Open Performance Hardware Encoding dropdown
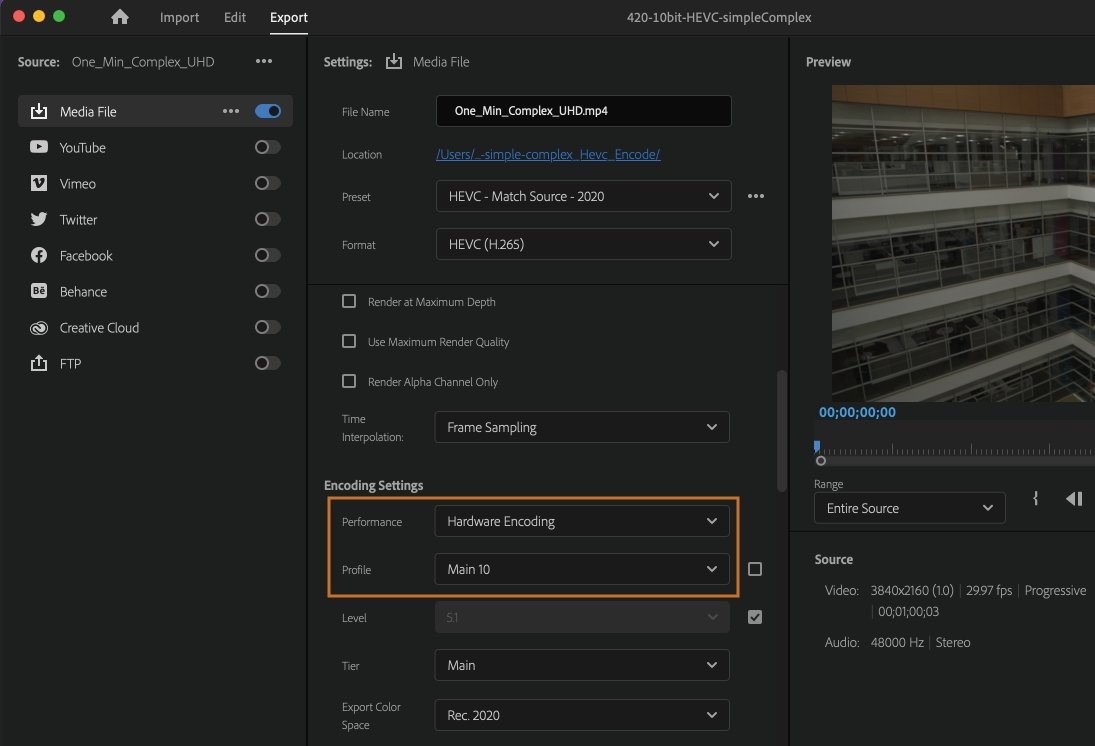The image size is (1095, 746). pos(582,521)
